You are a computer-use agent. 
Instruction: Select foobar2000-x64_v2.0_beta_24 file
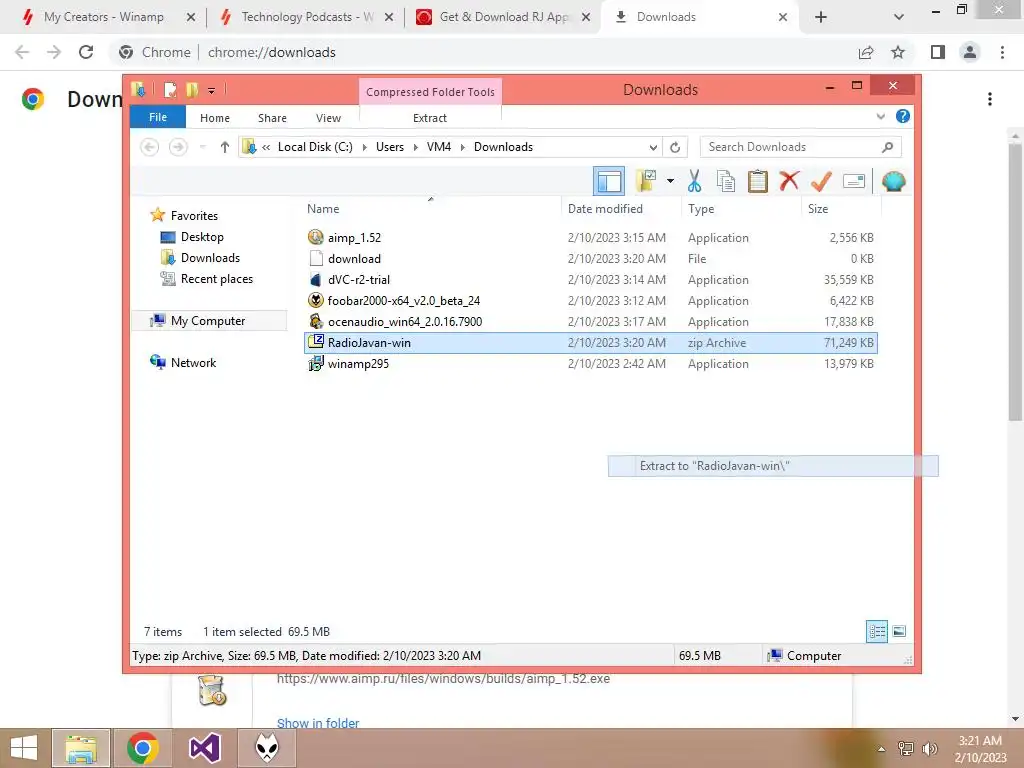591,300
